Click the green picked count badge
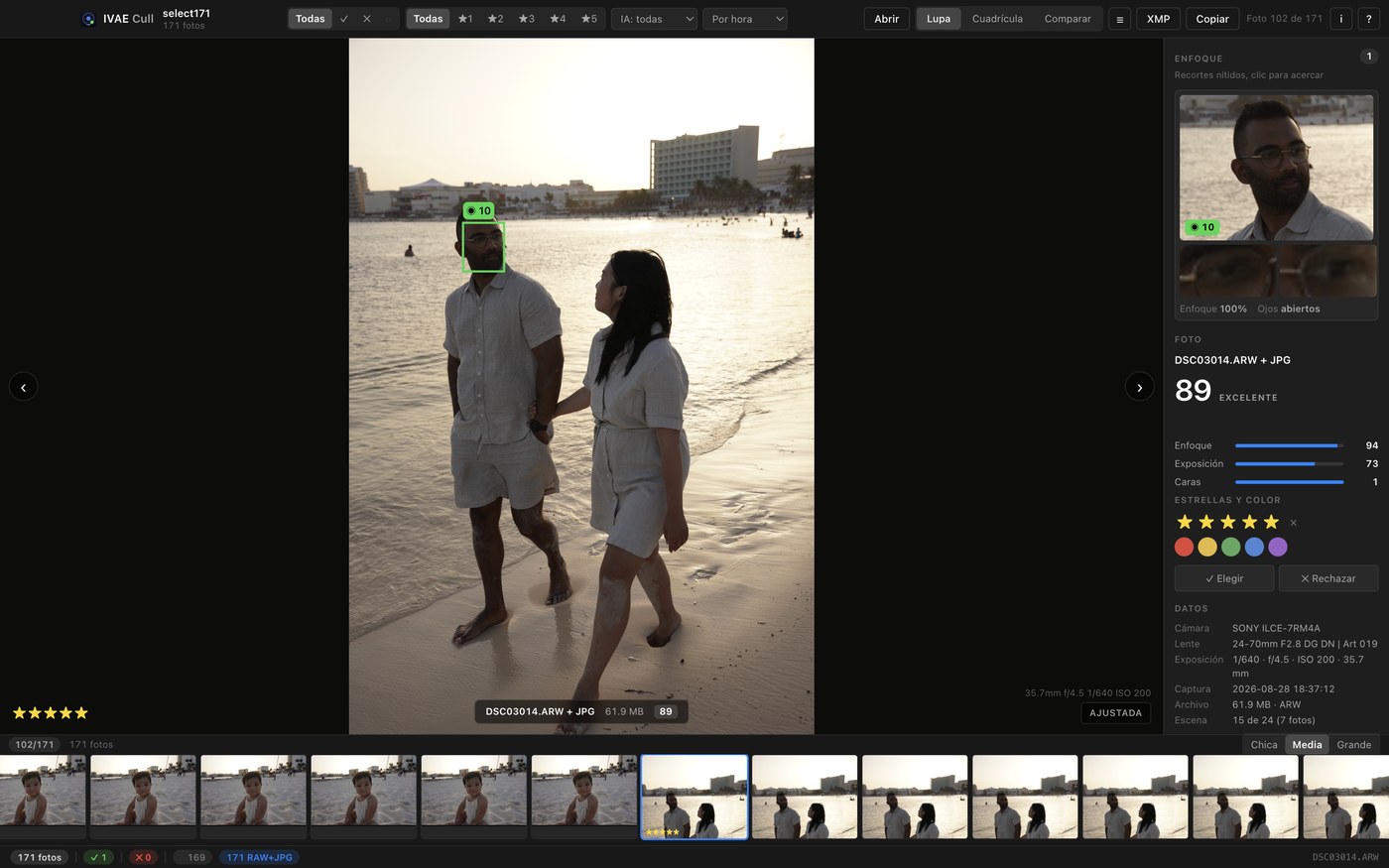Screen dimensions: 1389x868 point(98,857)
